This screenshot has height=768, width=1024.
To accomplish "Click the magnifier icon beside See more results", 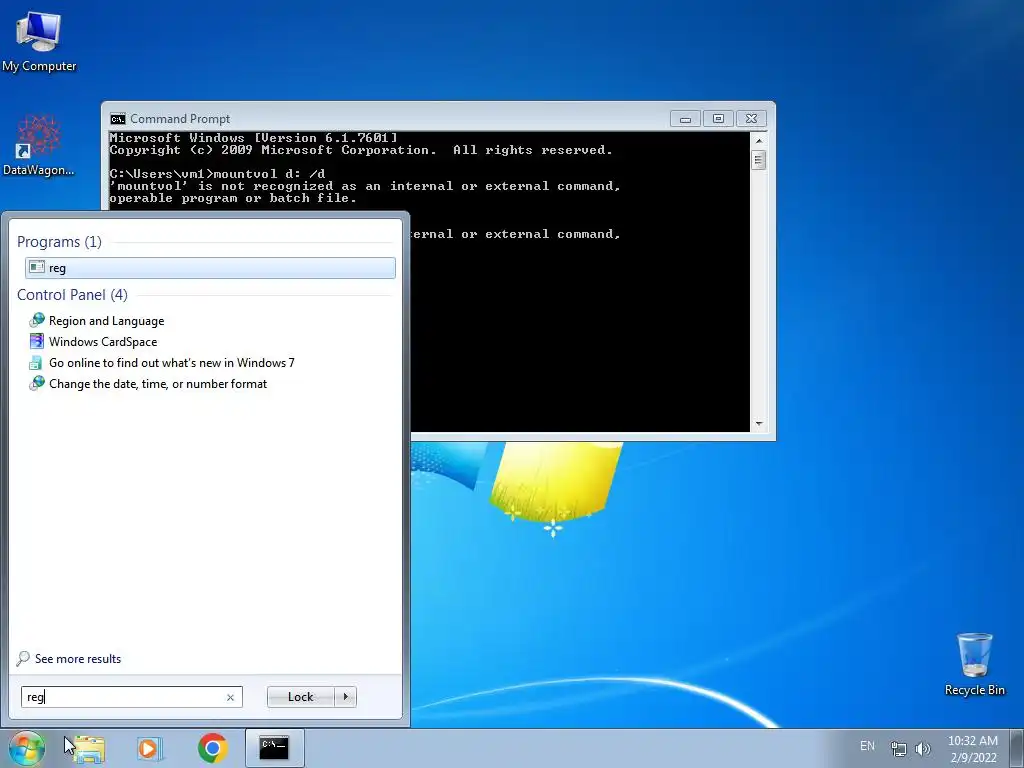I will point(24,658).
